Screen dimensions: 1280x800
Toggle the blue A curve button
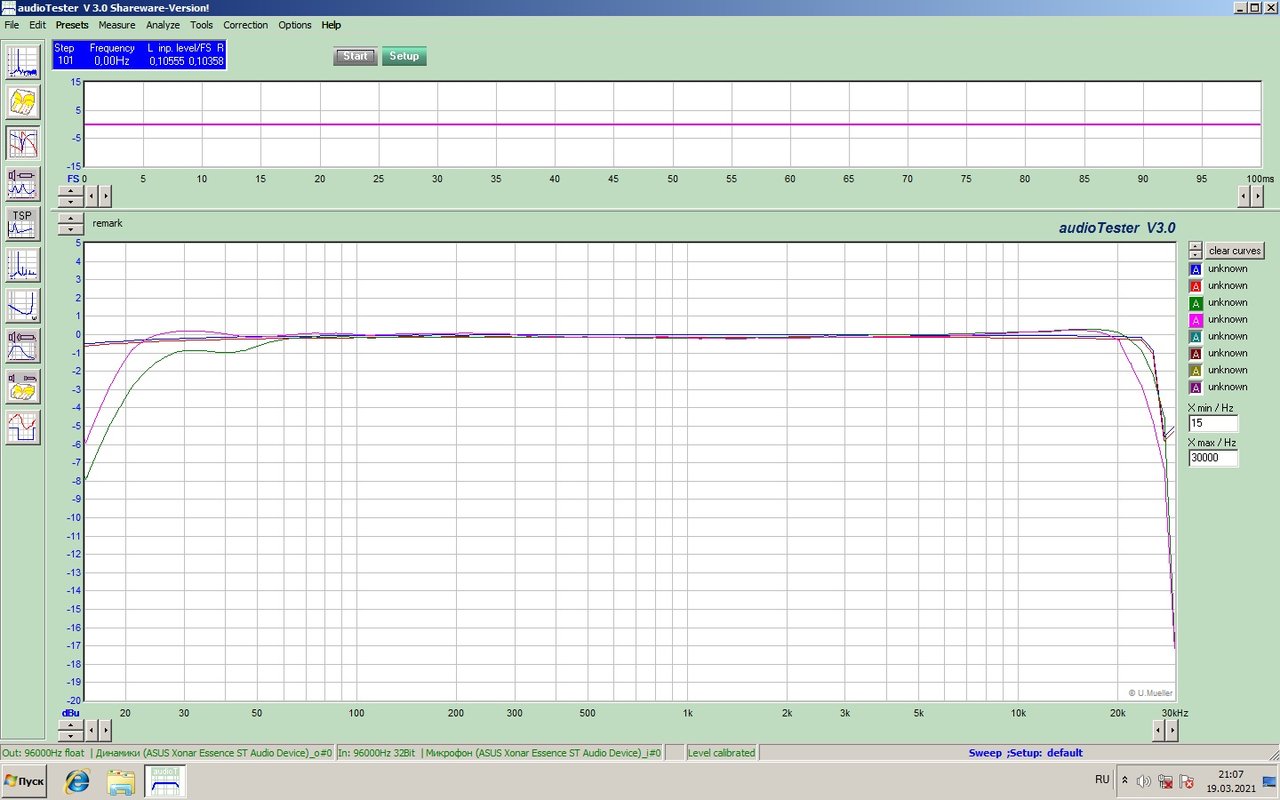click(1195, 269)
